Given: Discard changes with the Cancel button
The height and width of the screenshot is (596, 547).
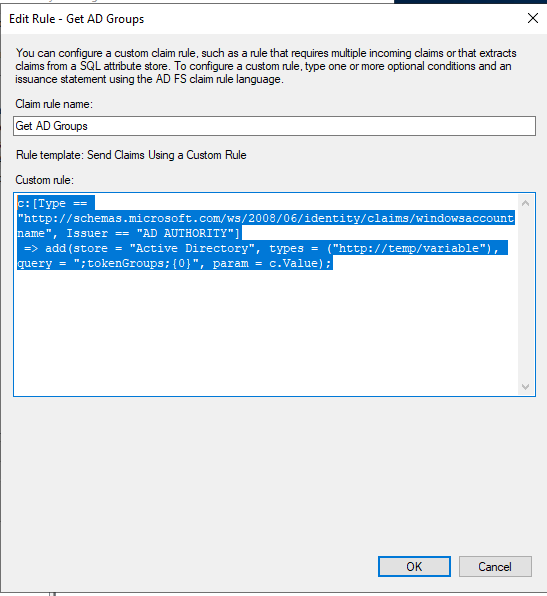Looking at the screenshot, I should tap(495, 566).
